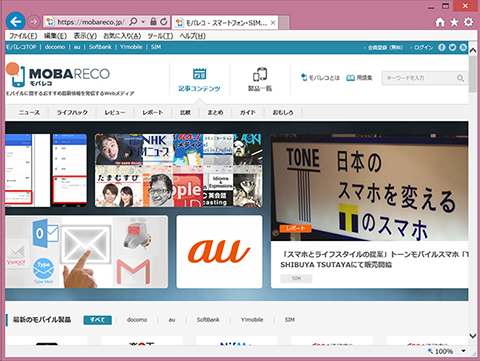Click the Facebook icon in top bar

coord(442,47)
